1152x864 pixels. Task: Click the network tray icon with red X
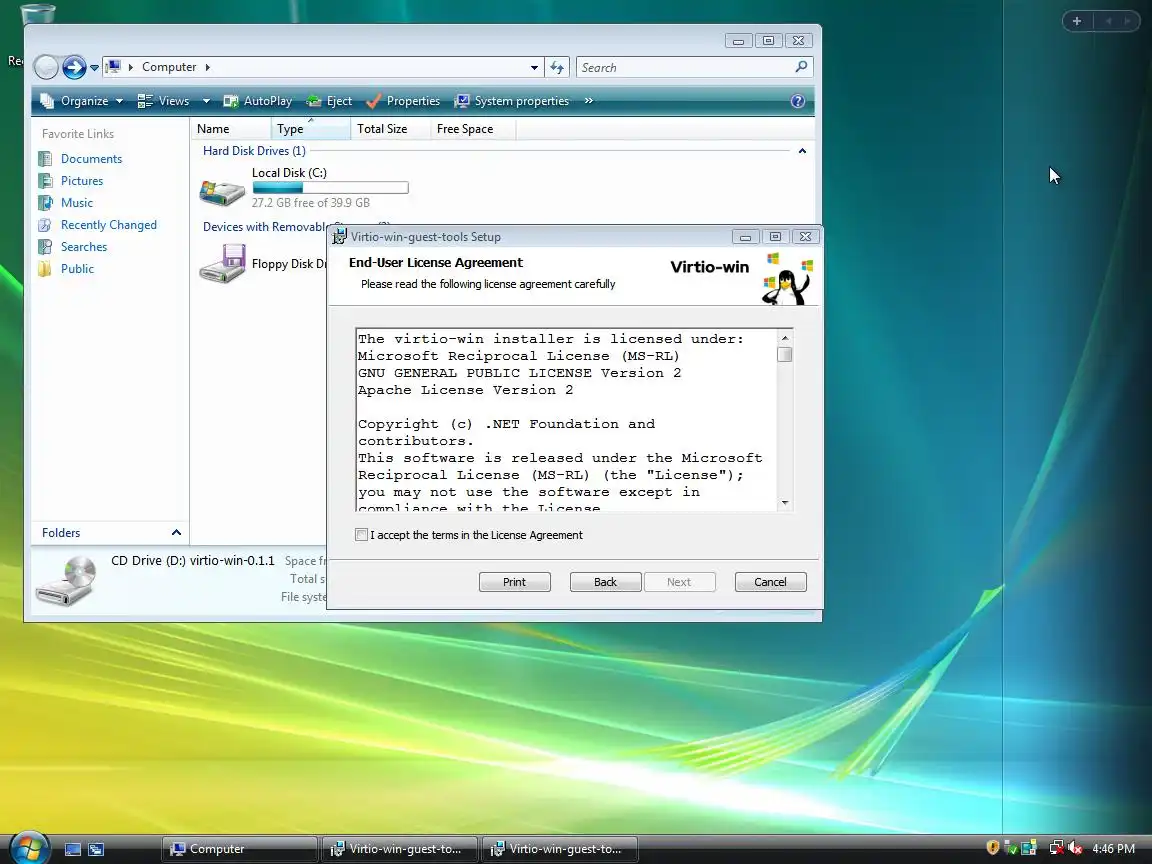click(x=1056, y=848)
